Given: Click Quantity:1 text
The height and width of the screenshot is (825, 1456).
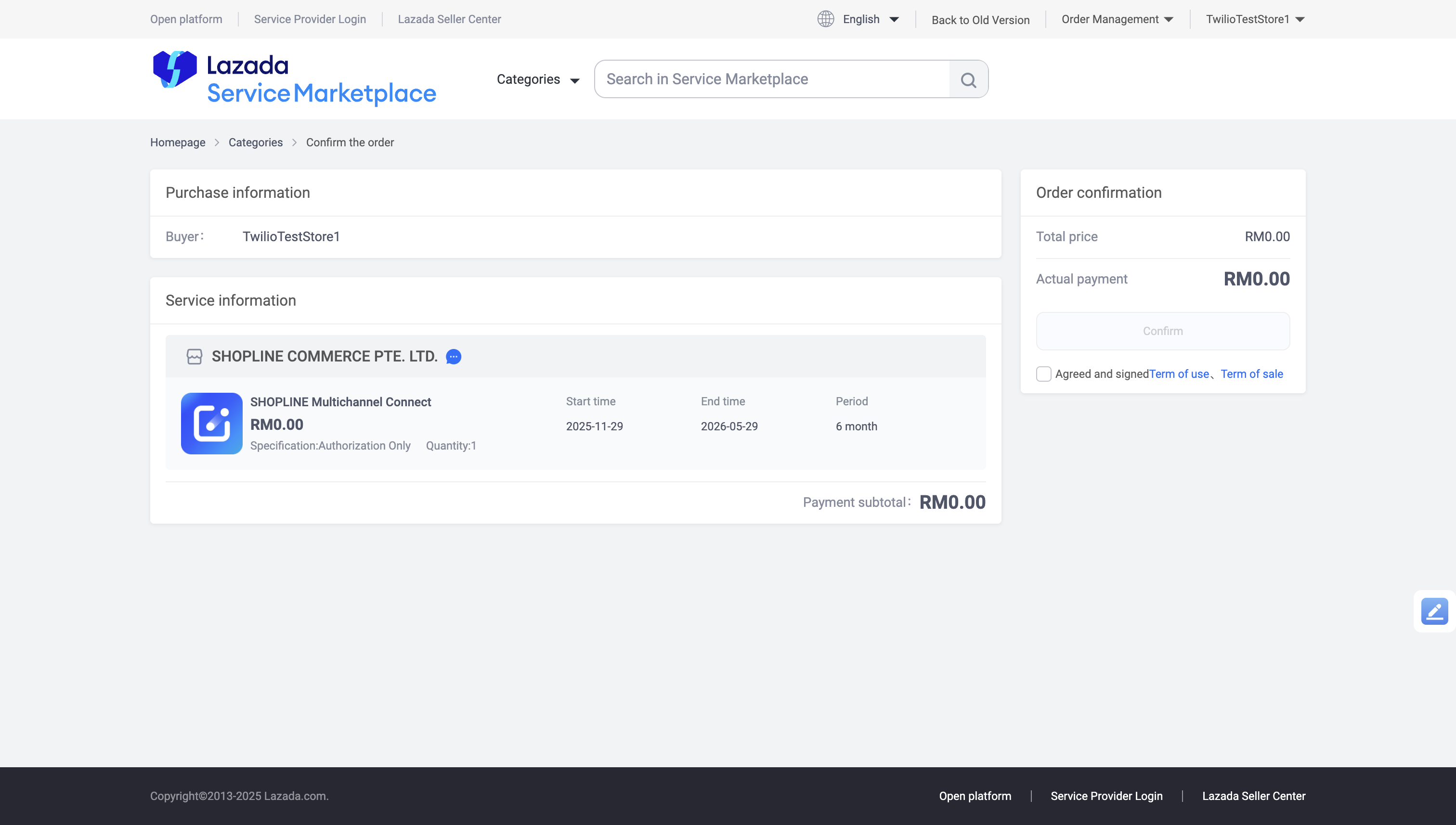Looking at the screenshot, I should [x=451, y=446].
